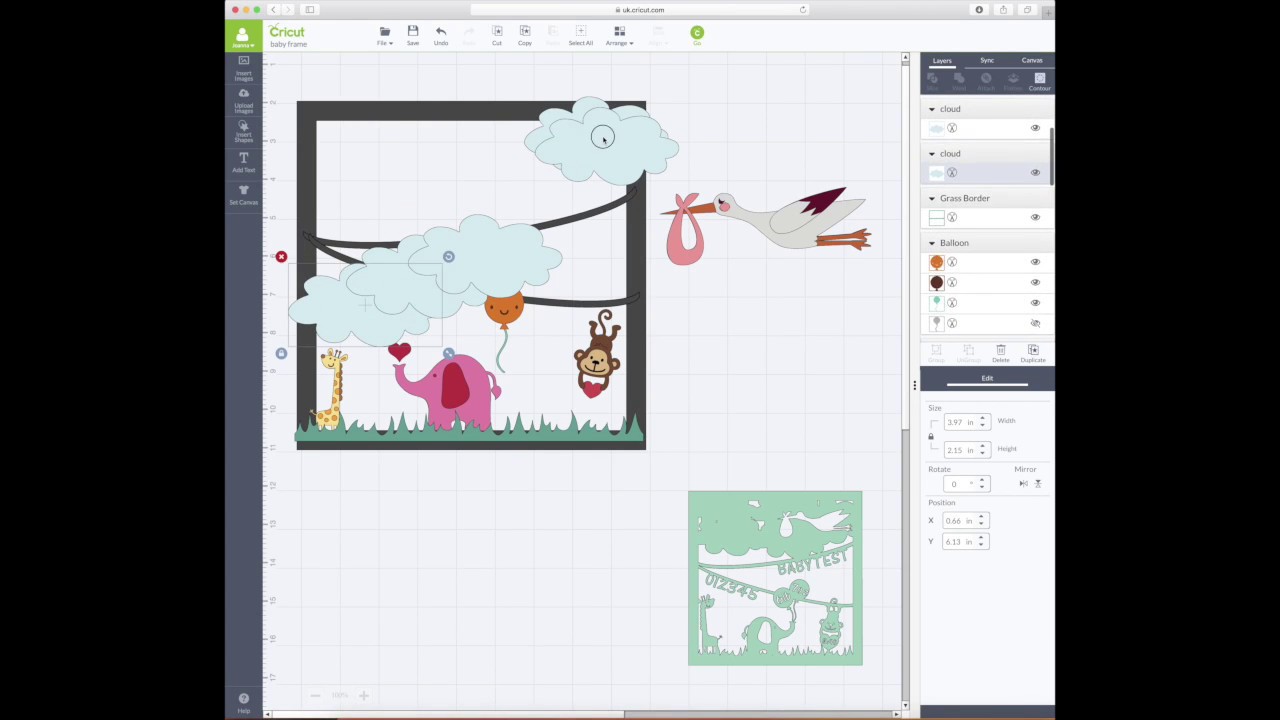Toggle cut line type of first cloud layer
The height and width of the screenshot is (720, 1280).
click(x=952, y=128)
